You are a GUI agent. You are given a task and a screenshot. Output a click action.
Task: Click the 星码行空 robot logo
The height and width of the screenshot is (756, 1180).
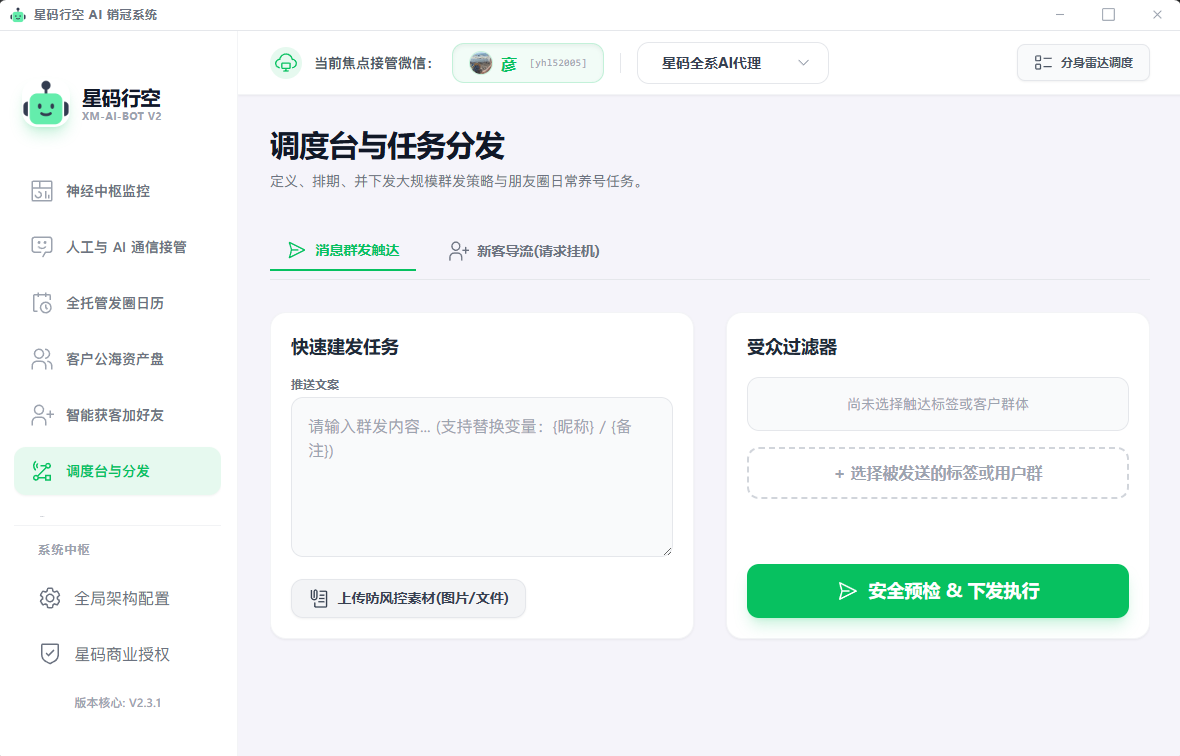44,104
